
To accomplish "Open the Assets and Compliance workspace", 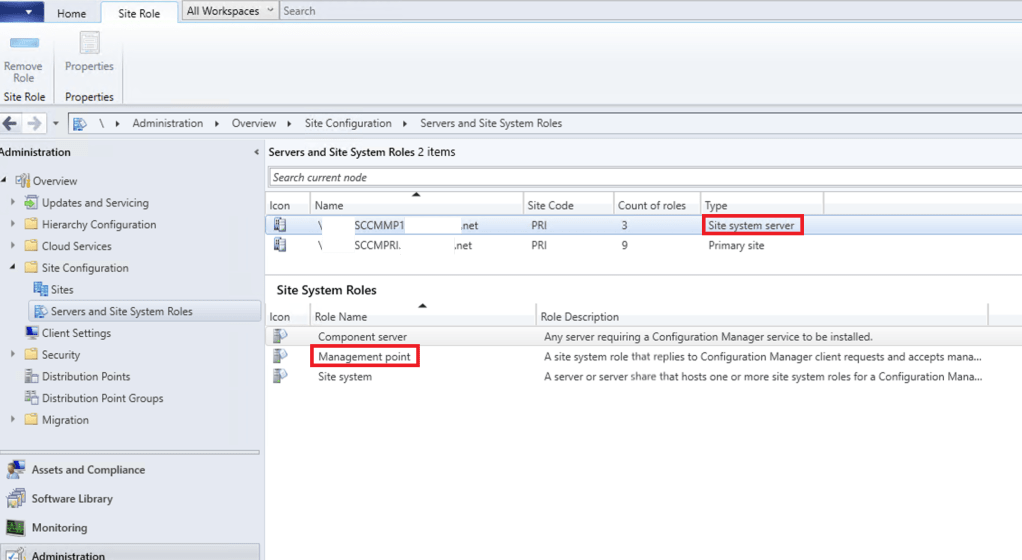I will pos(88,470).
